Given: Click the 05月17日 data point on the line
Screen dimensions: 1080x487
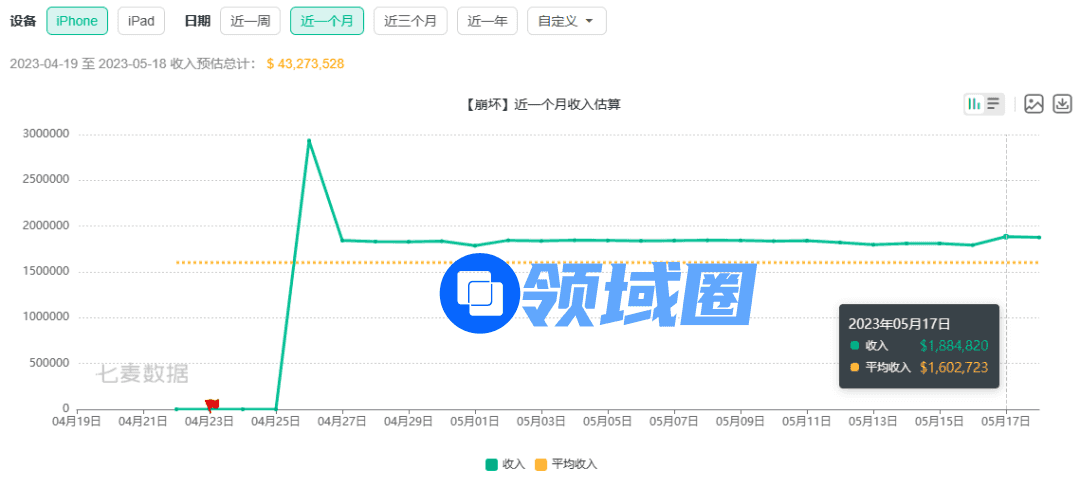Looking at the screenshot, I should click(x=1006, y=236).
